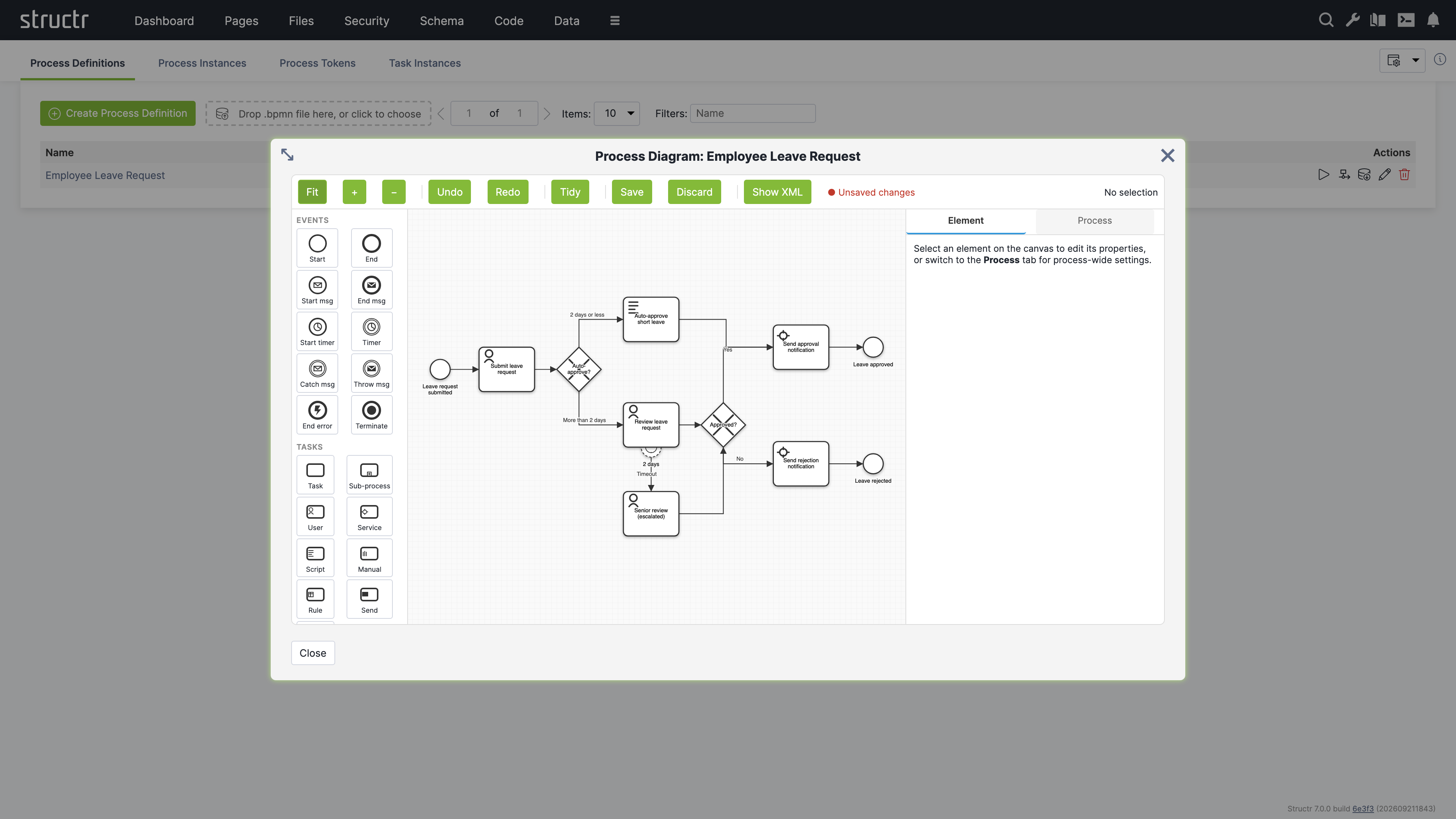Click Create Process Definition button
The width and height of the screenshot is (1456, 819).
click(118, 114)
